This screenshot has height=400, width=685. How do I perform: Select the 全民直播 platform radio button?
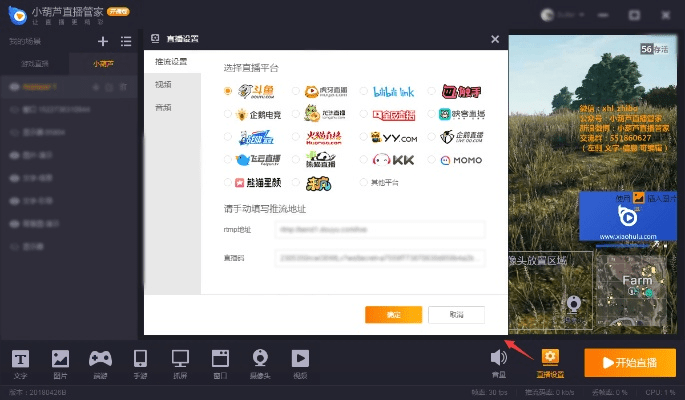363,114
